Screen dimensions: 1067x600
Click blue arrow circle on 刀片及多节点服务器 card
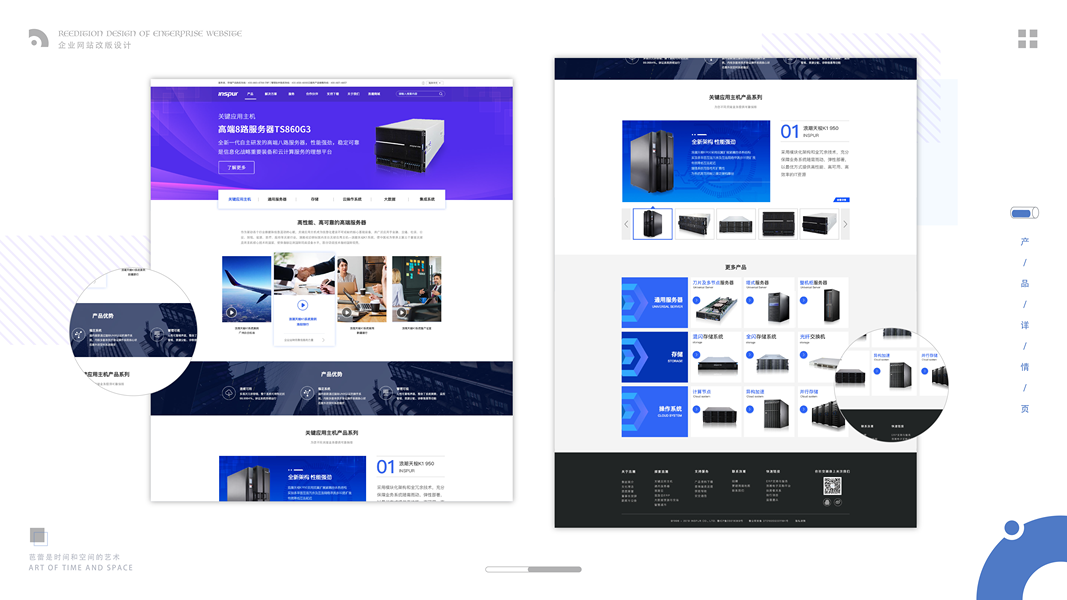click(696, 300)
